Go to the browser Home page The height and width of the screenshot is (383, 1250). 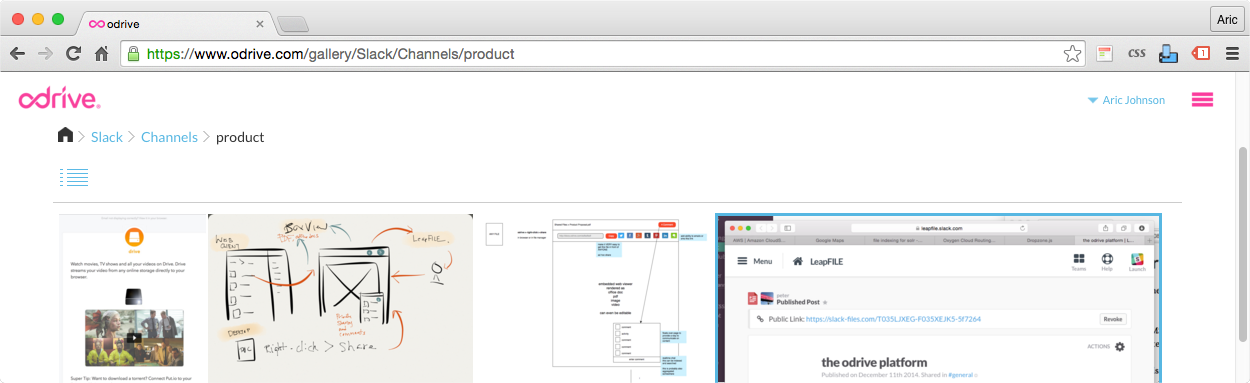(x=101, y=54)
